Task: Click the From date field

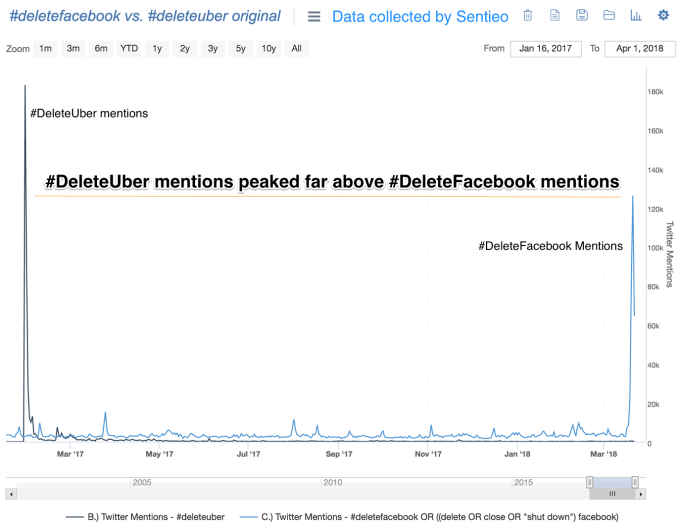Action: coord(545,48)
